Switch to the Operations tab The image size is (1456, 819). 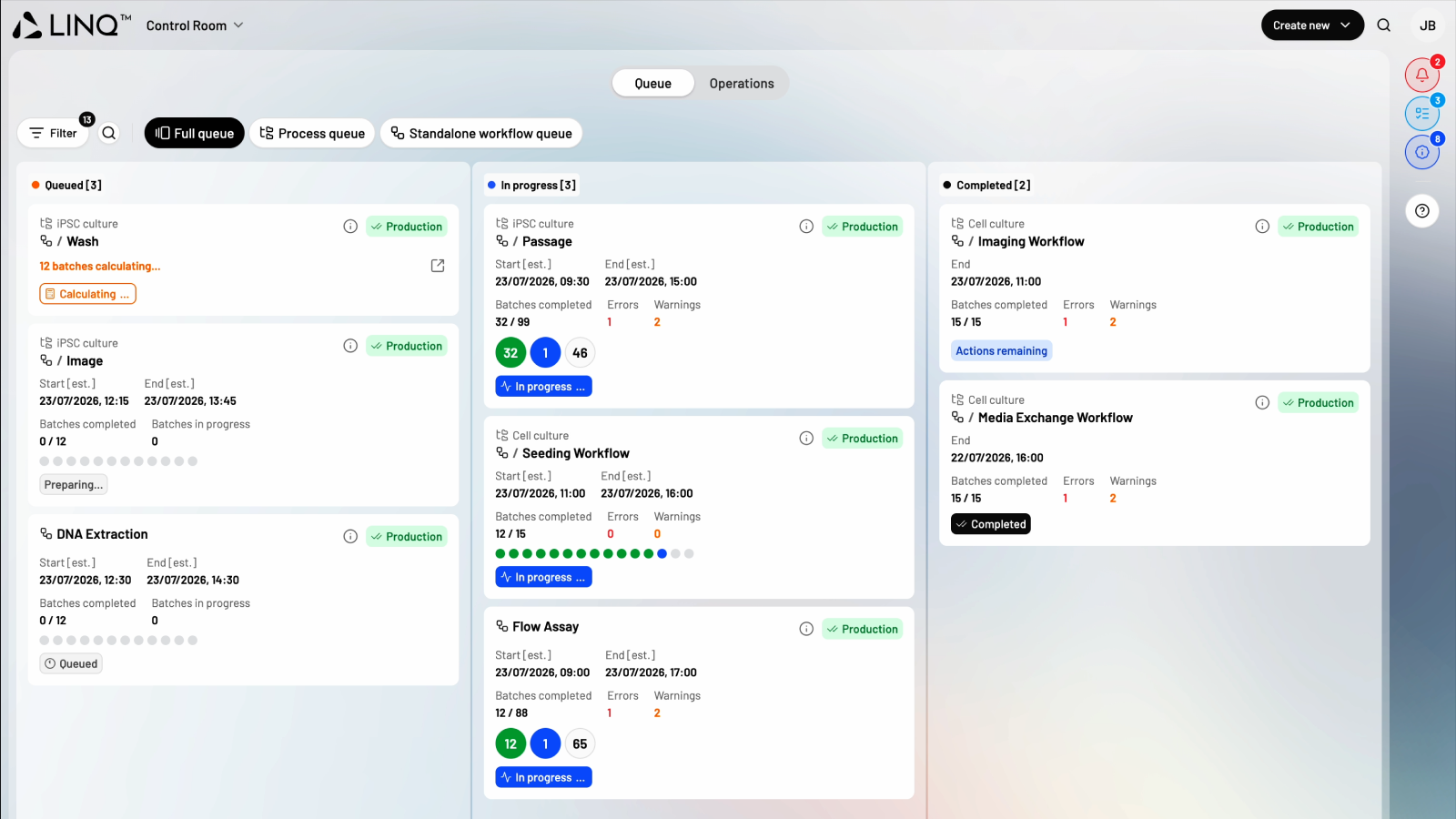pos(742,83)
